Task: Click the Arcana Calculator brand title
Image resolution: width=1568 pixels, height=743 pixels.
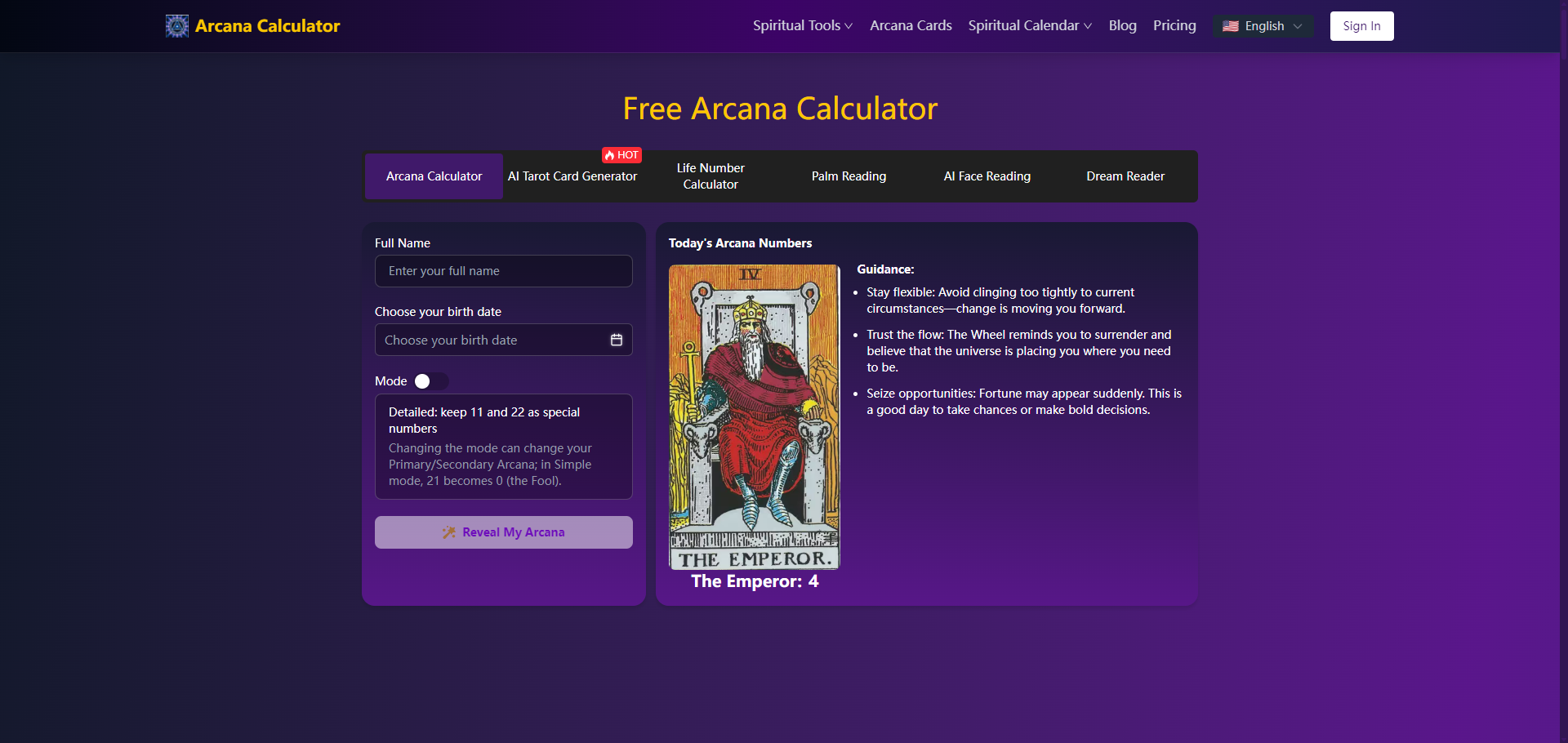Action: [x=268, y=26]
